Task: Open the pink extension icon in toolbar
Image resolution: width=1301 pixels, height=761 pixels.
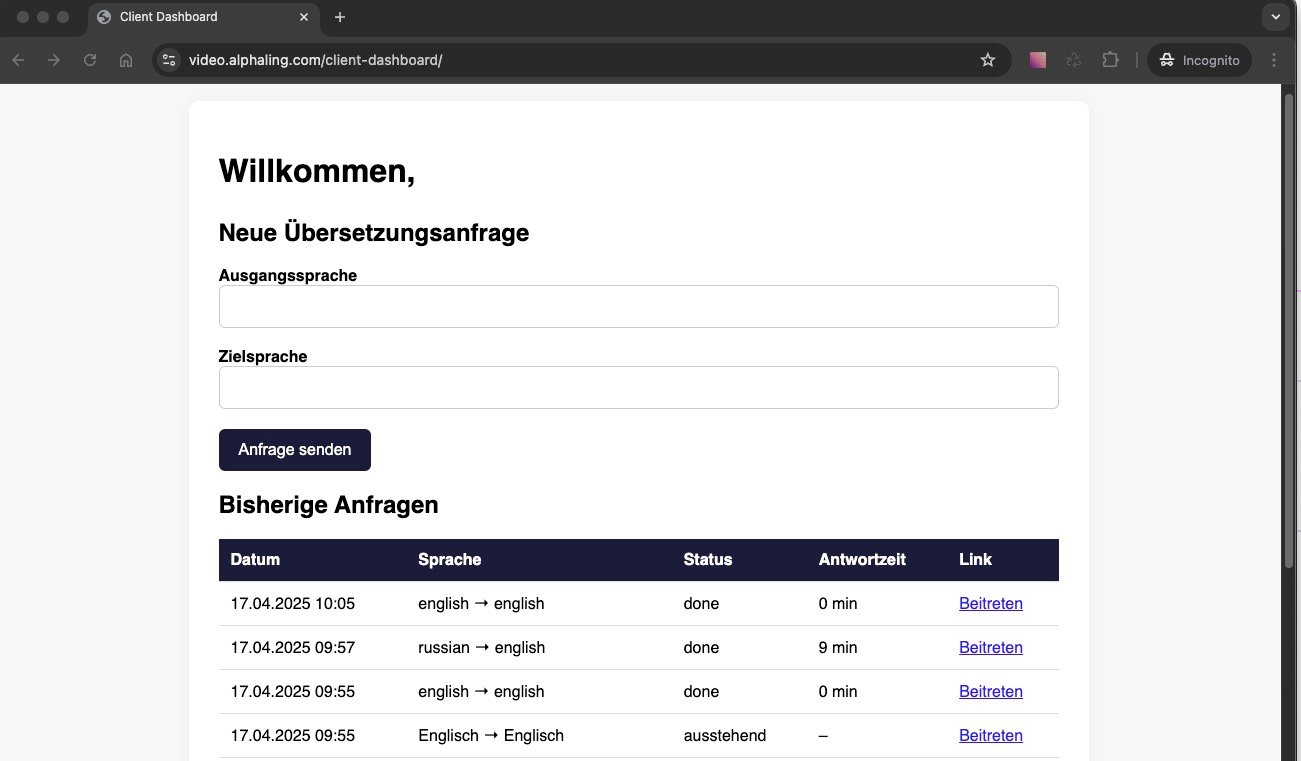Action: coord(1038,60)
